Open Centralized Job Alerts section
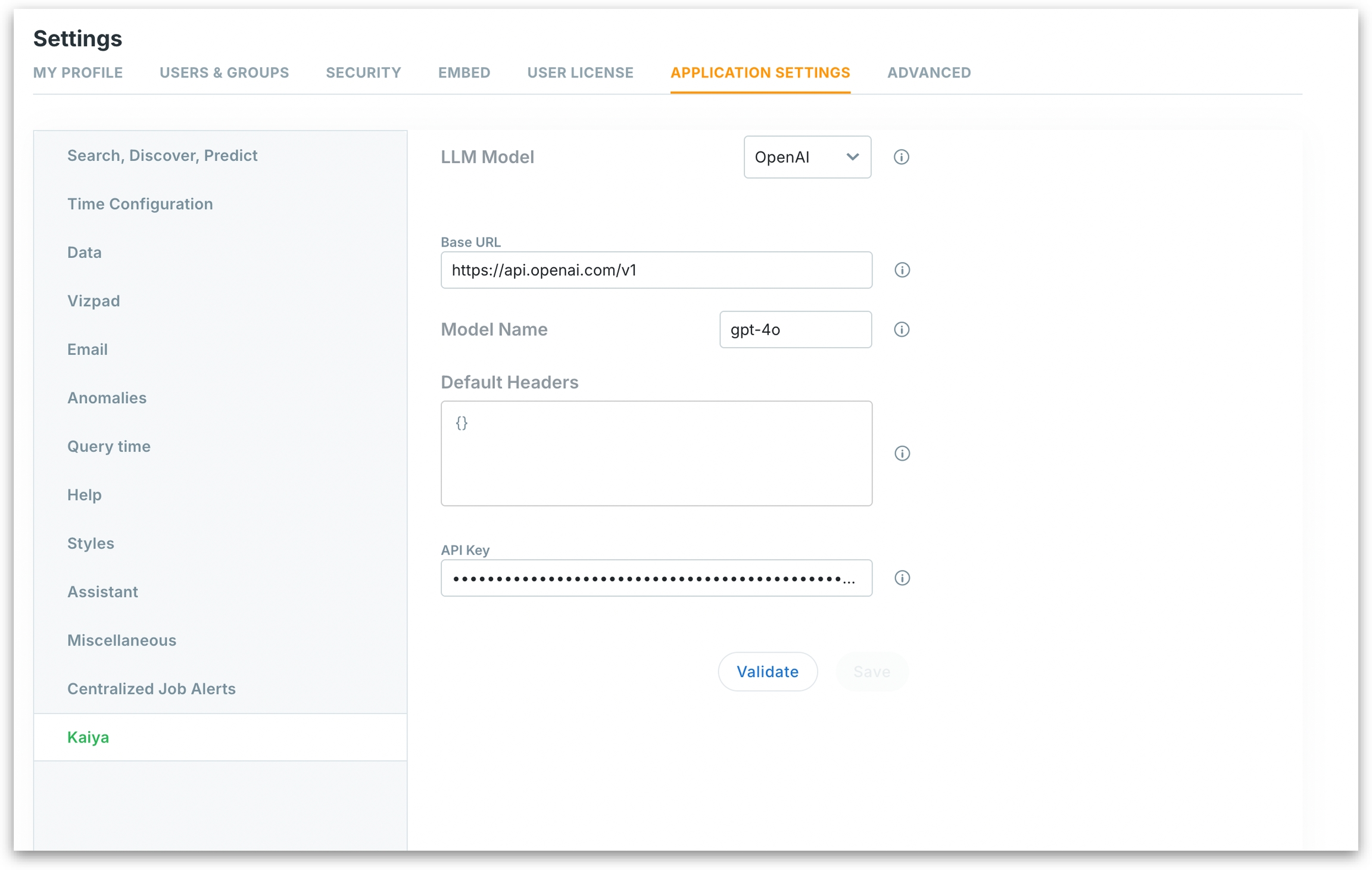 click(151, 688)
